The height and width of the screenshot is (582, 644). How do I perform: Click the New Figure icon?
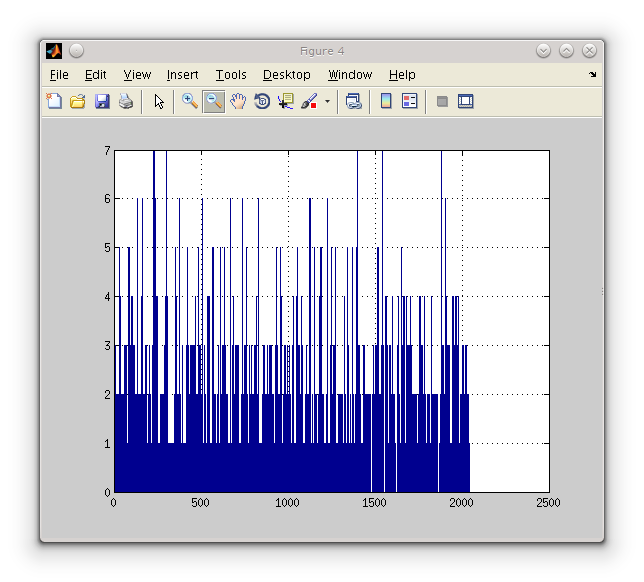[54, 101]
